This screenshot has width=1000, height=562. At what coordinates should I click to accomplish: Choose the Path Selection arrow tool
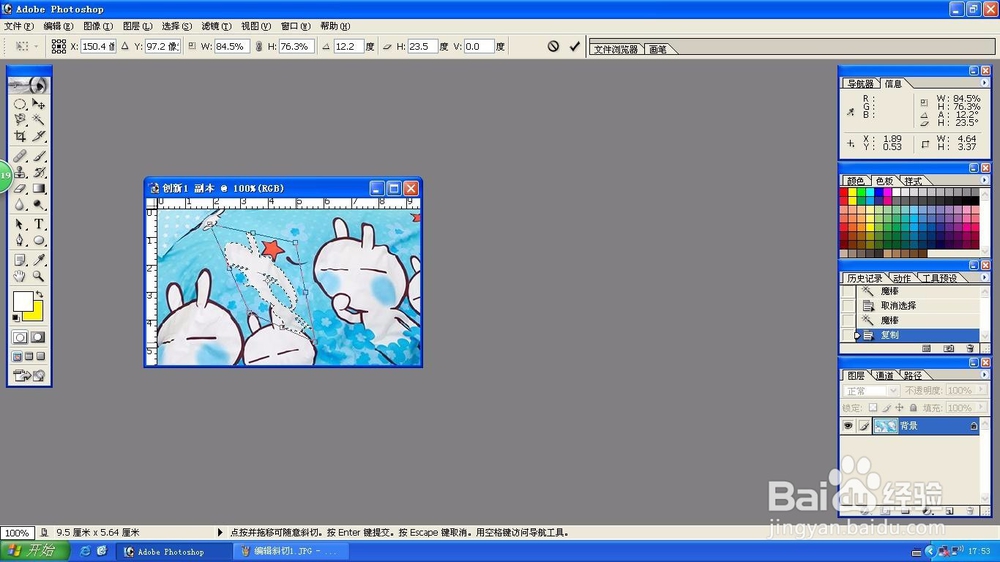click(20, 224)
